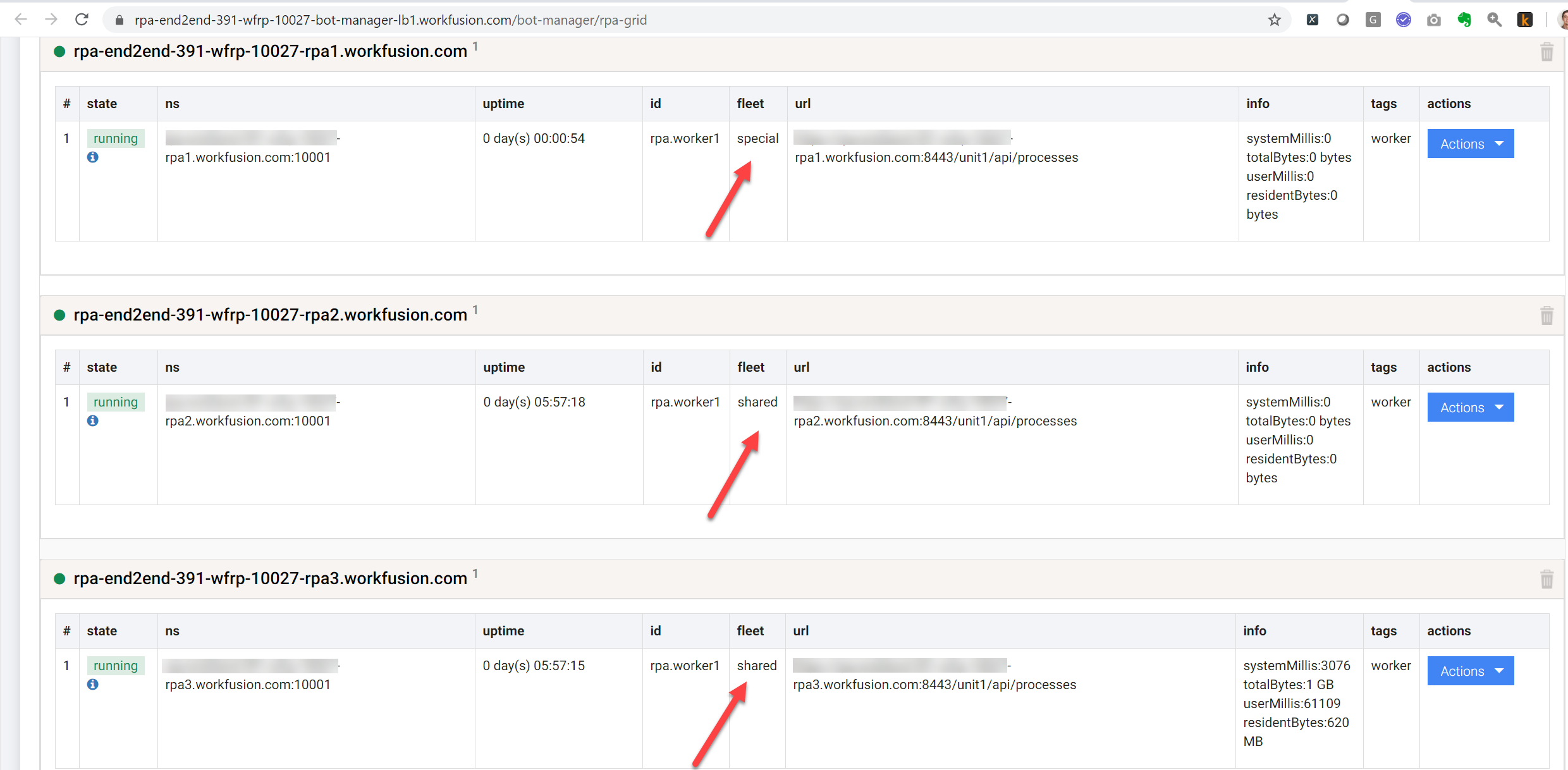Click uptime value '0 day(s) 00:00:54'

click(x=534, y=138)
